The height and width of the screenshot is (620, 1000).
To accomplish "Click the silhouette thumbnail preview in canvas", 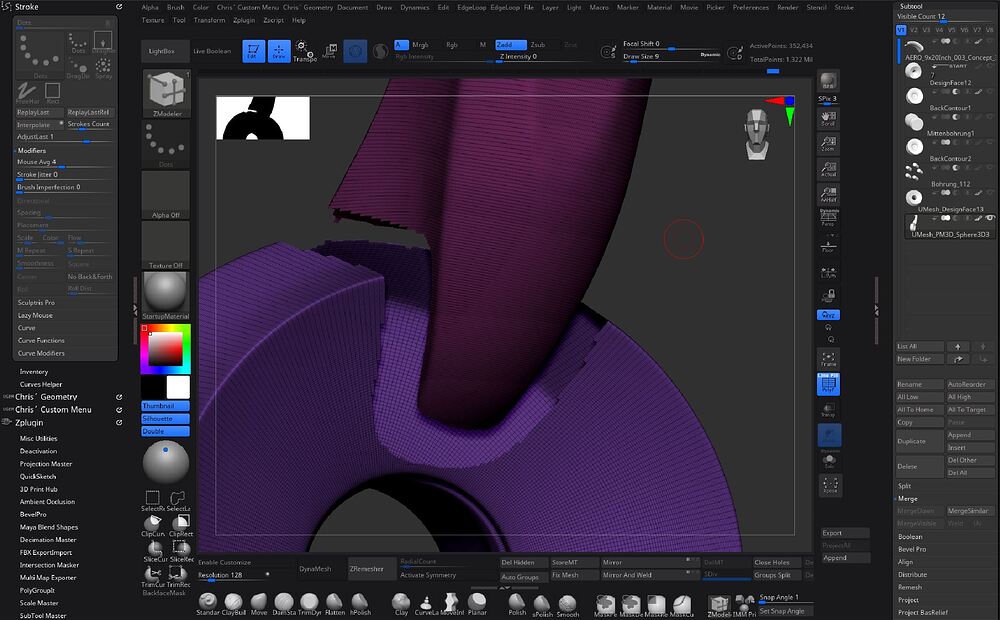I will point(263,118).
